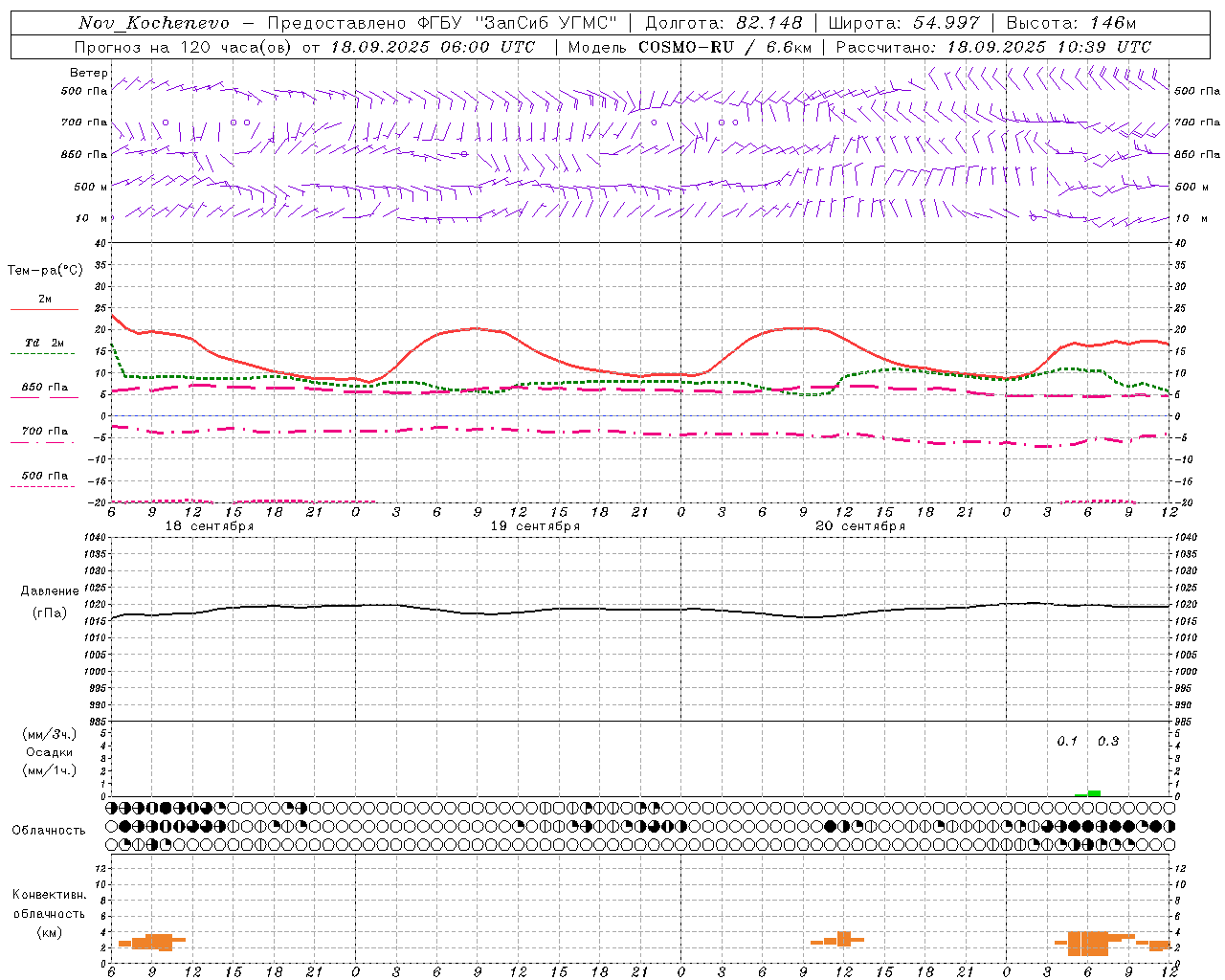Click the 'Ветер' wind panel label

click(88, 73)
